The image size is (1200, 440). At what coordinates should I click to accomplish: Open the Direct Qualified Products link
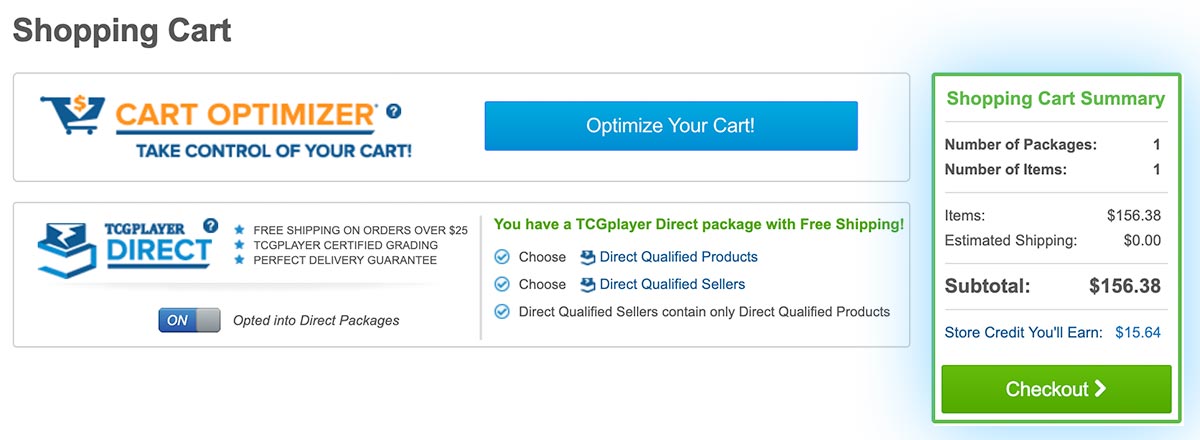[x=679, y=257]
